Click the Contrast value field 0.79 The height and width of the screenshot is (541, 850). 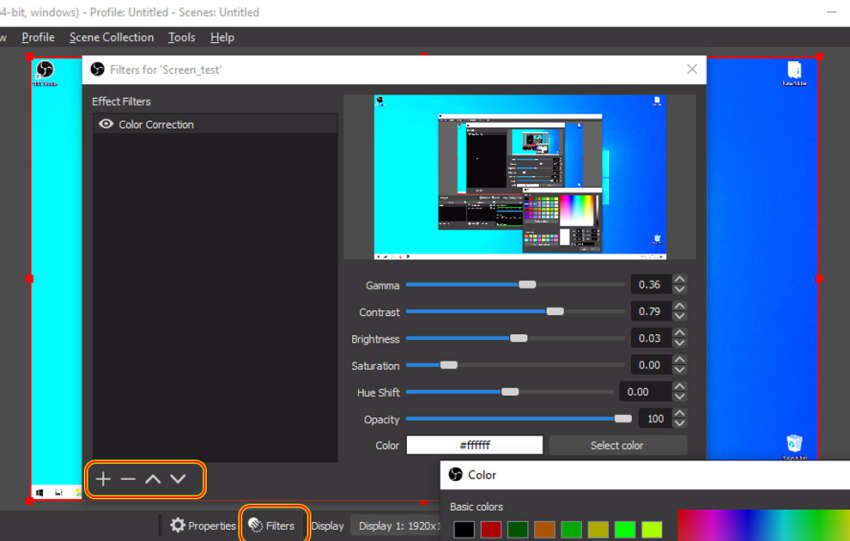tap(651, 311)
